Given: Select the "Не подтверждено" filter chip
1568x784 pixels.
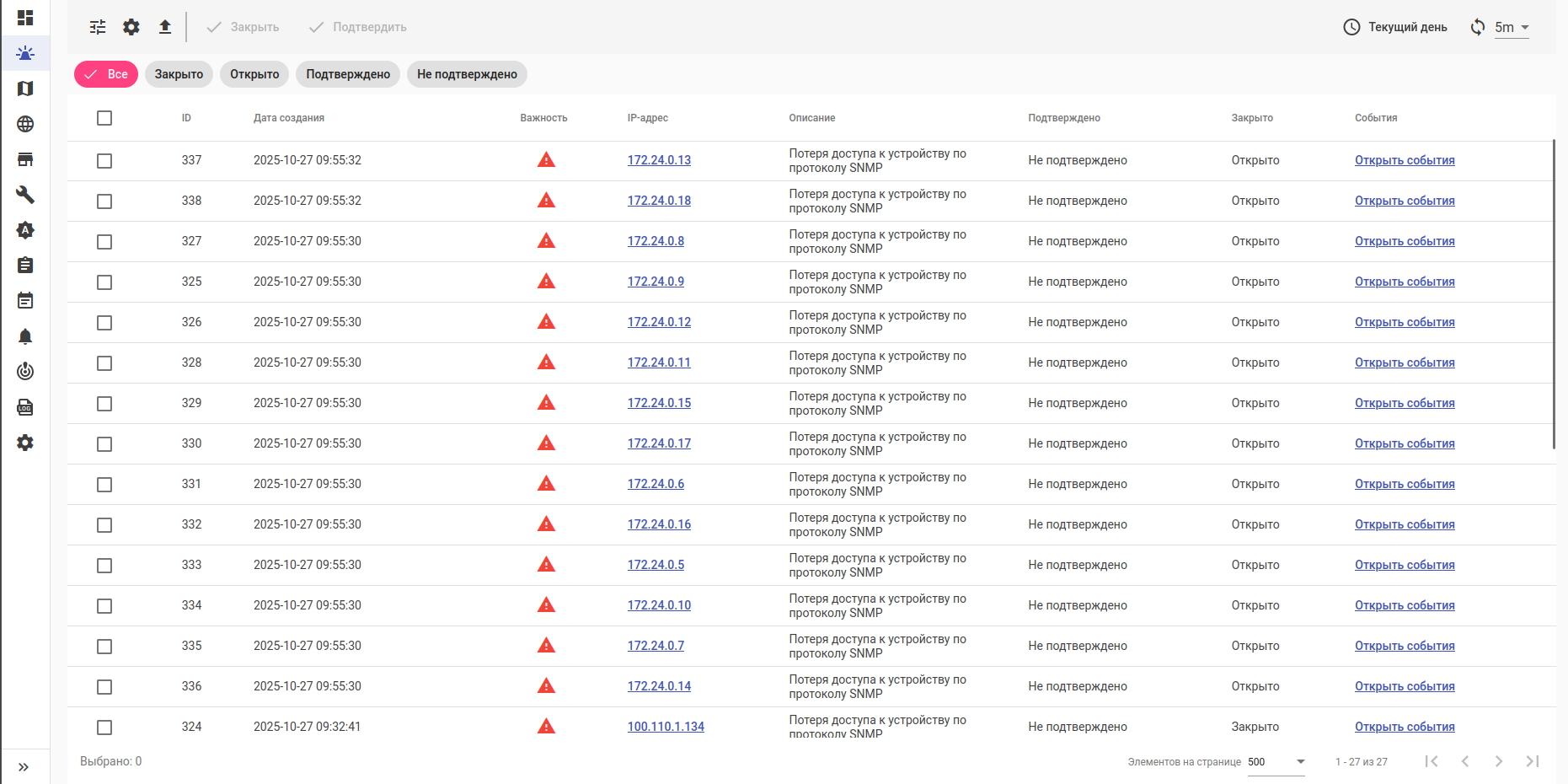Looking at the screenshot, I should (467, 74).
